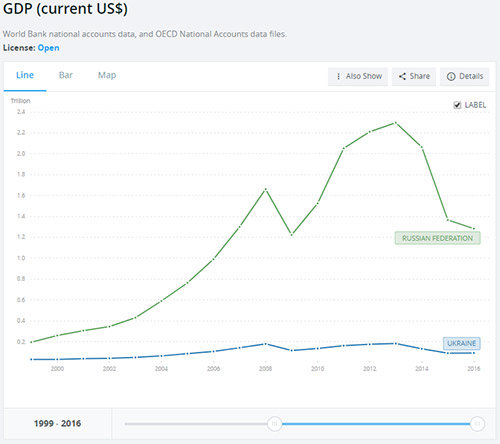This screenshot has width=500, height=444.
Task: Click the three-dot icon in Also Show
Action: coord(338,77)
